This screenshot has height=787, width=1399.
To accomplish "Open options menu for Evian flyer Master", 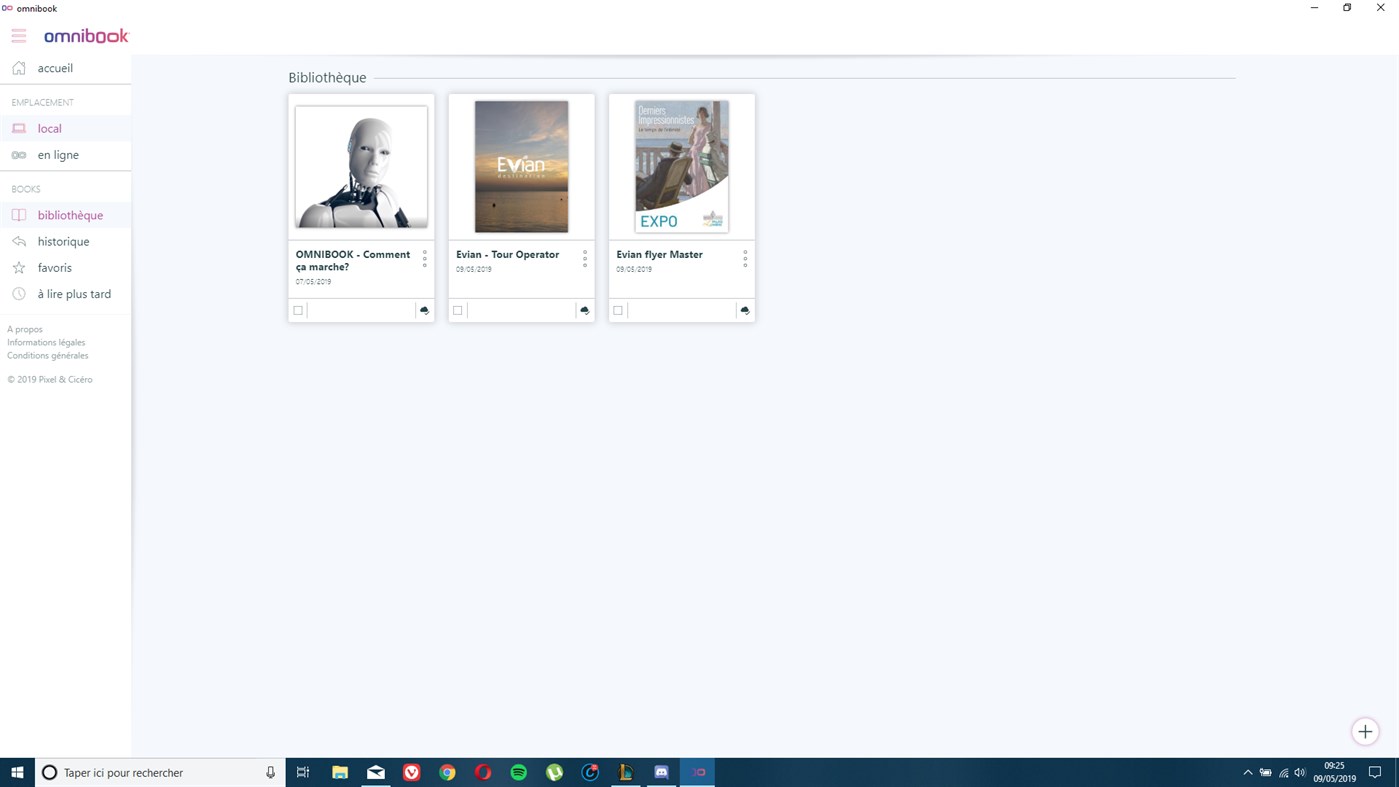I will coord(745,259).
